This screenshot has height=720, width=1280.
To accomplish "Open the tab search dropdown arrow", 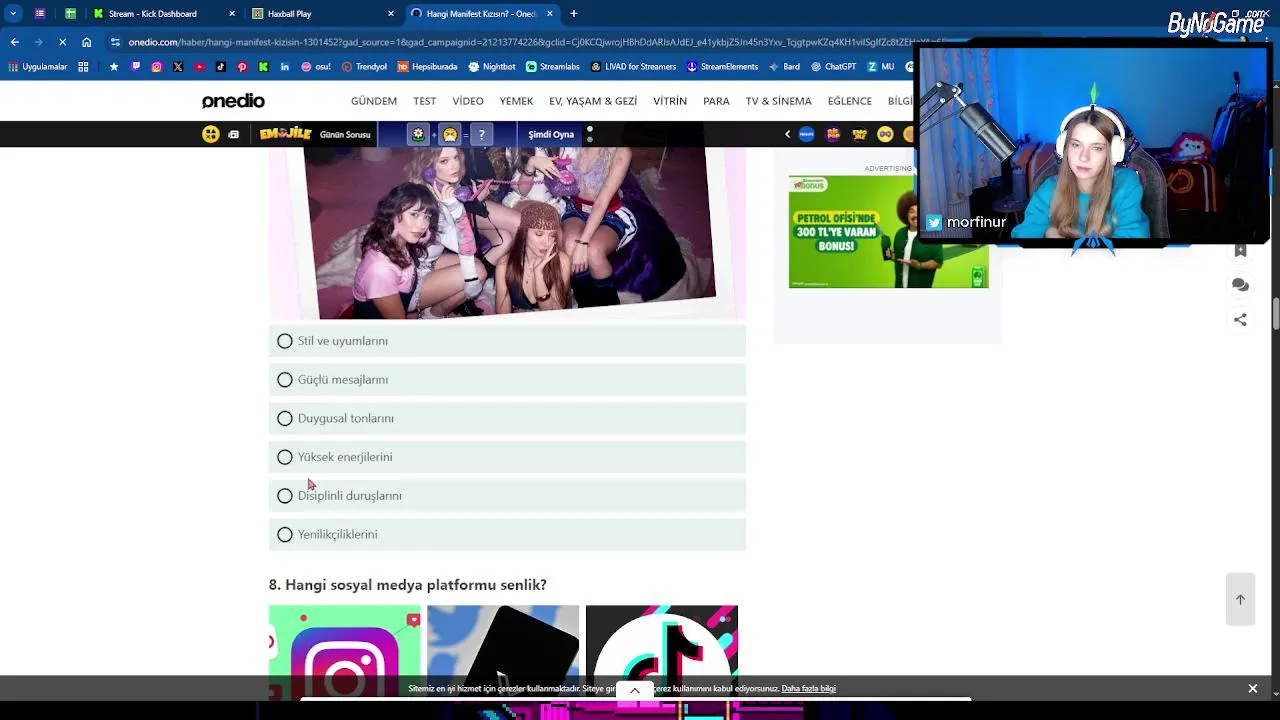I will [13, 14].
